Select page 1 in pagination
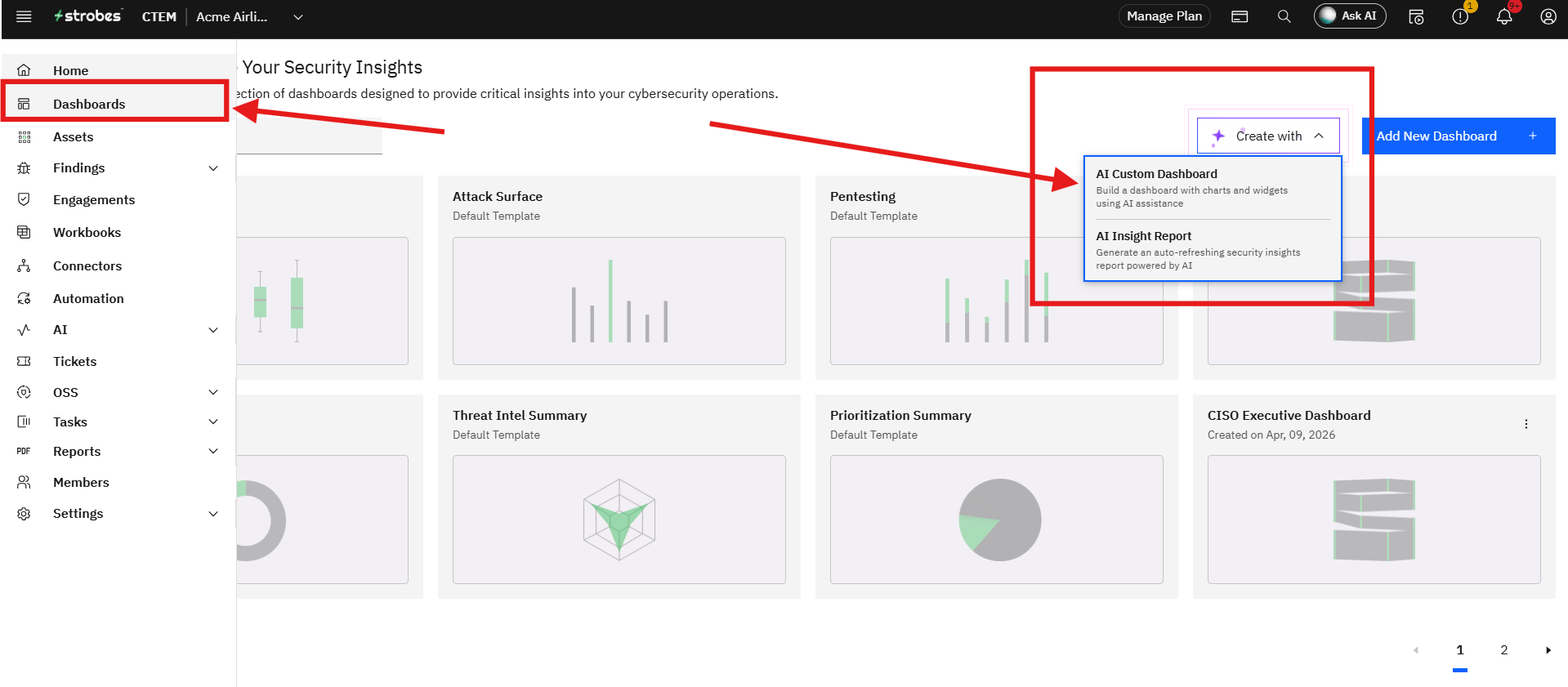 1460,650
